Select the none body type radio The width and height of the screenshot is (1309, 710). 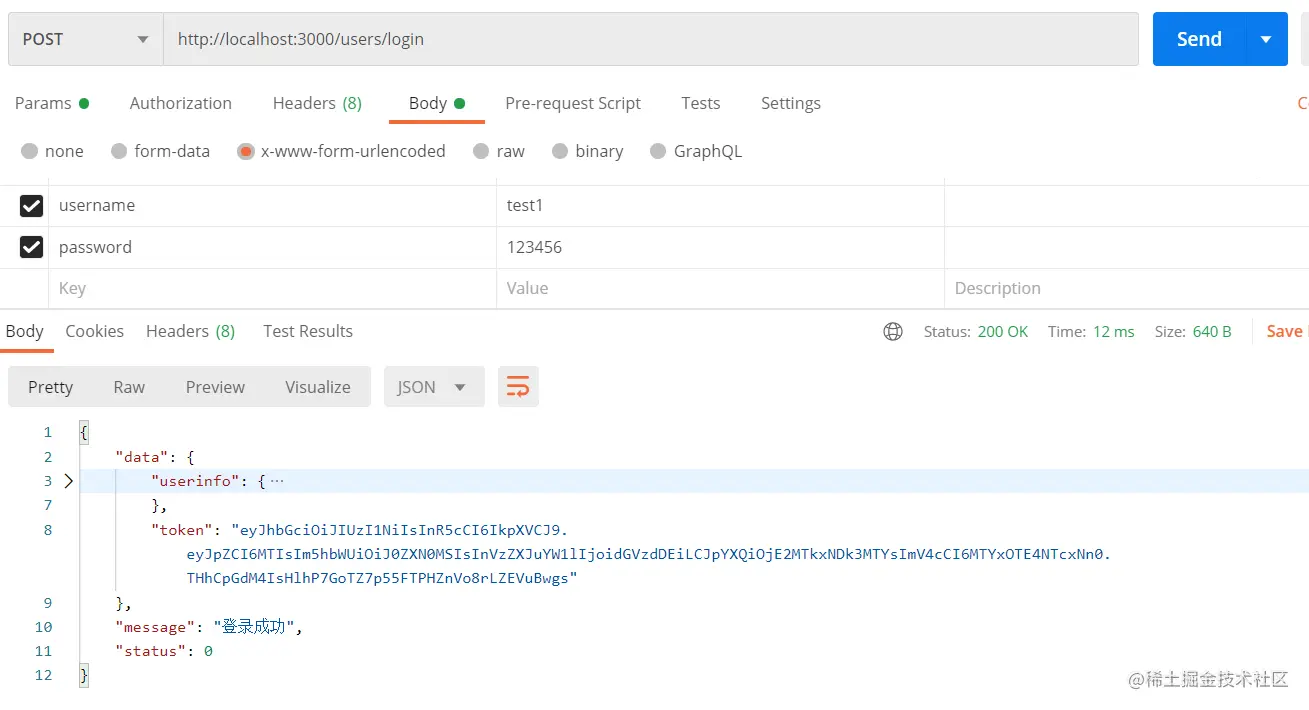(29, 151)
